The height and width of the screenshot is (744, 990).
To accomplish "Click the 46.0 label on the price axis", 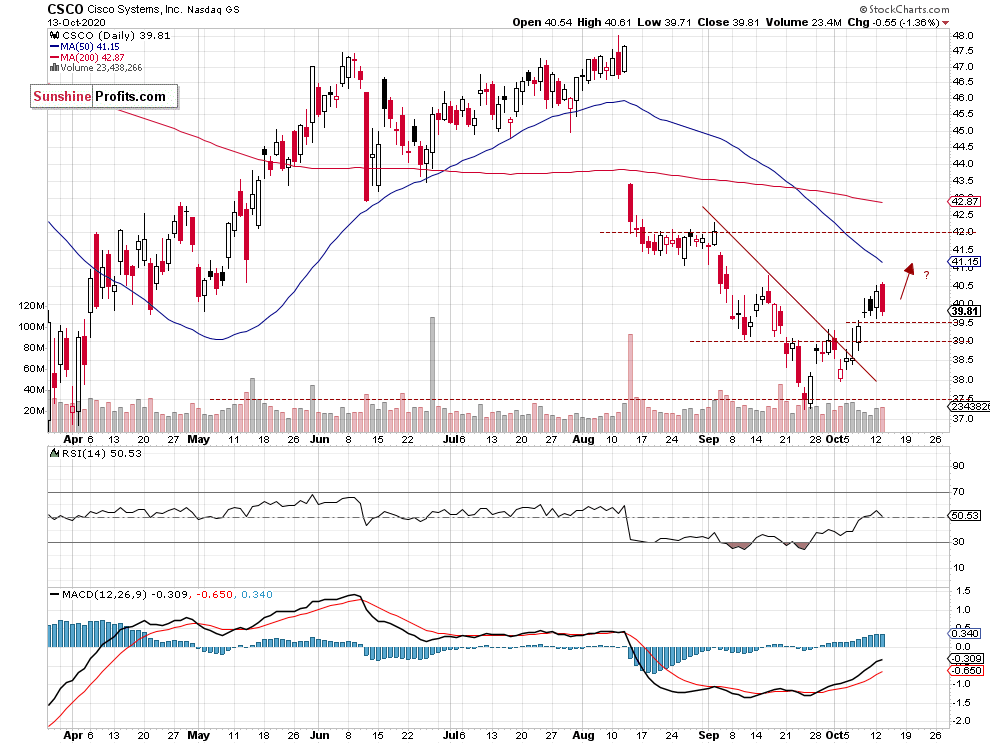I will point(963,98).
